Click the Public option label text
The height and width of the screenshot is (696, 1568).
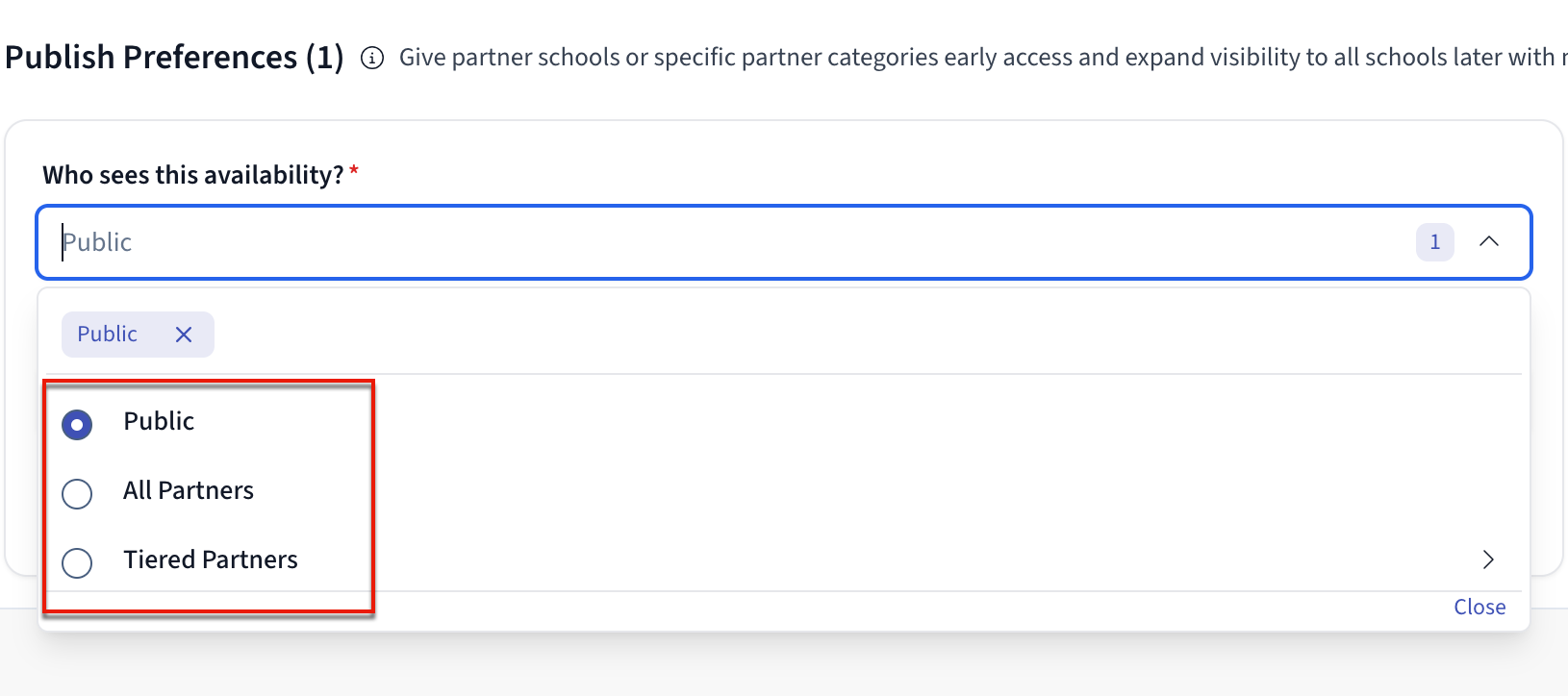159,421
